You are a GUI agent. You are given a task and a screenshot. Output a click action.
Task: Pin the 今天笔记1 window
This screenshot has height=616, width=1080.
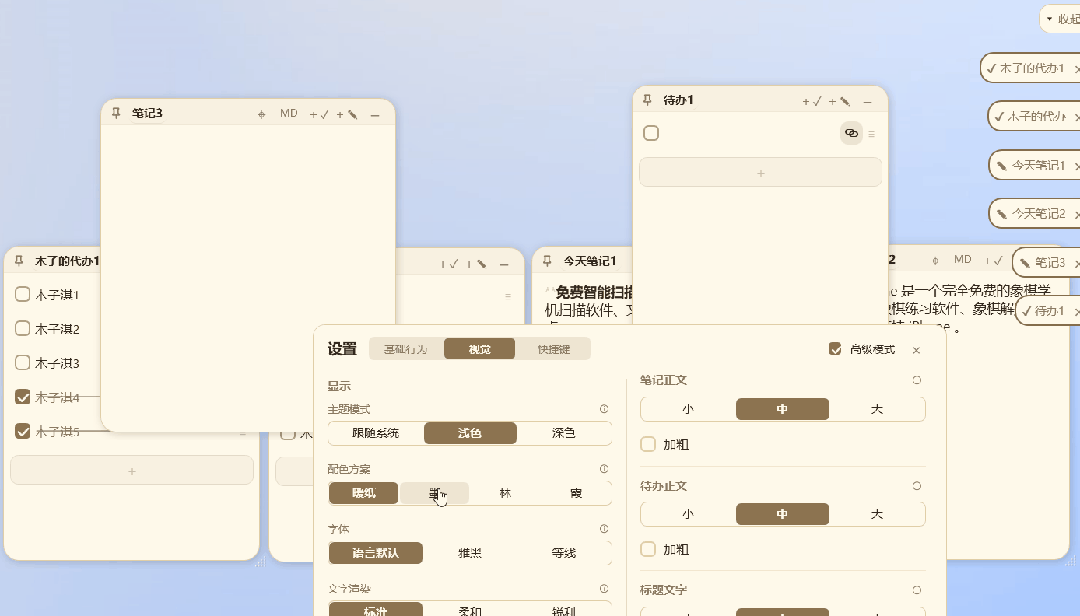(547, 261)
